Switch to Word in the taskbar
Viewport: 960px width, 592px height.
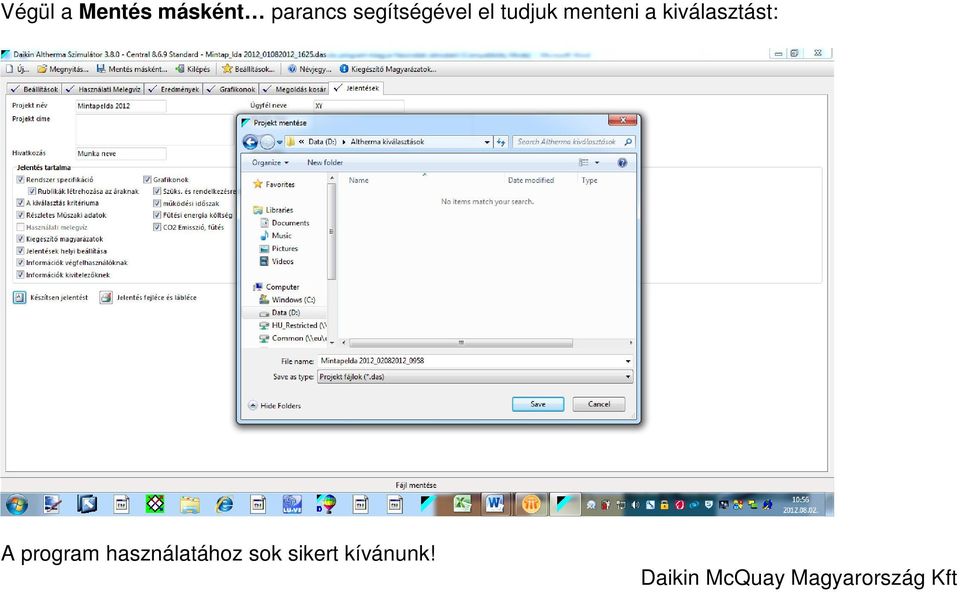(x=495, y=504)
